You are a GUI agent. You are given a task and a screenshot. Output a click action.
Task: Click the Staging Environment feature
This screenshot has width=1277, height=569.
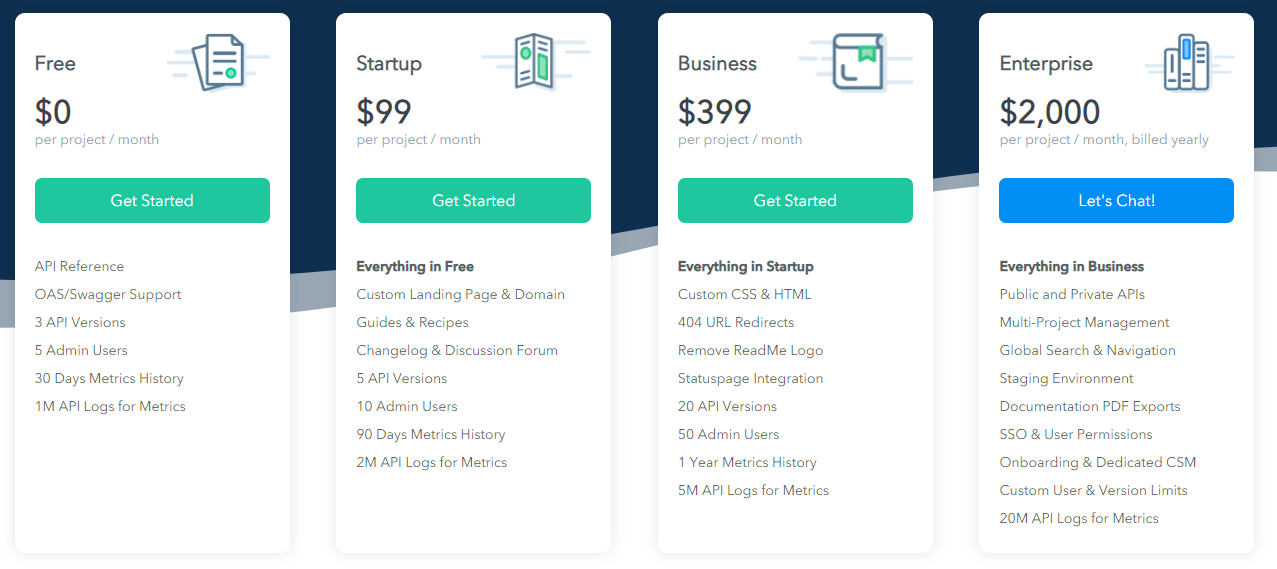click(1067, 378)
